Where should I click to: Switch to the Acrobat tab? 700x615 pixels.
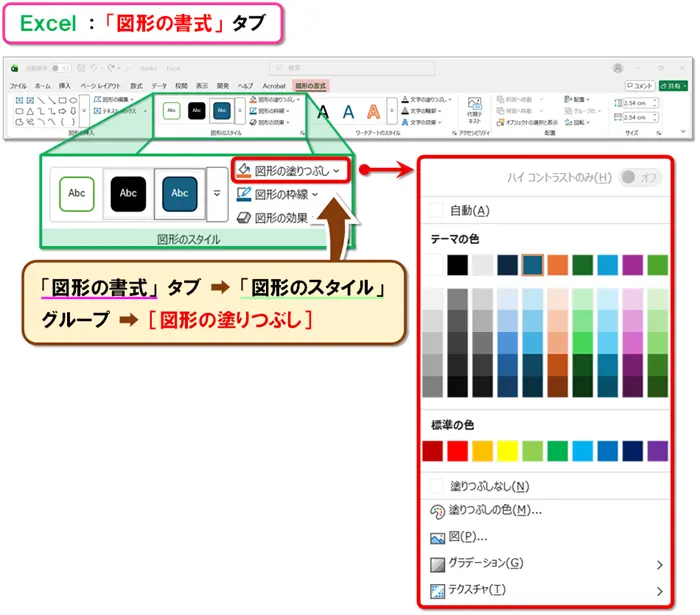[274, 86]
